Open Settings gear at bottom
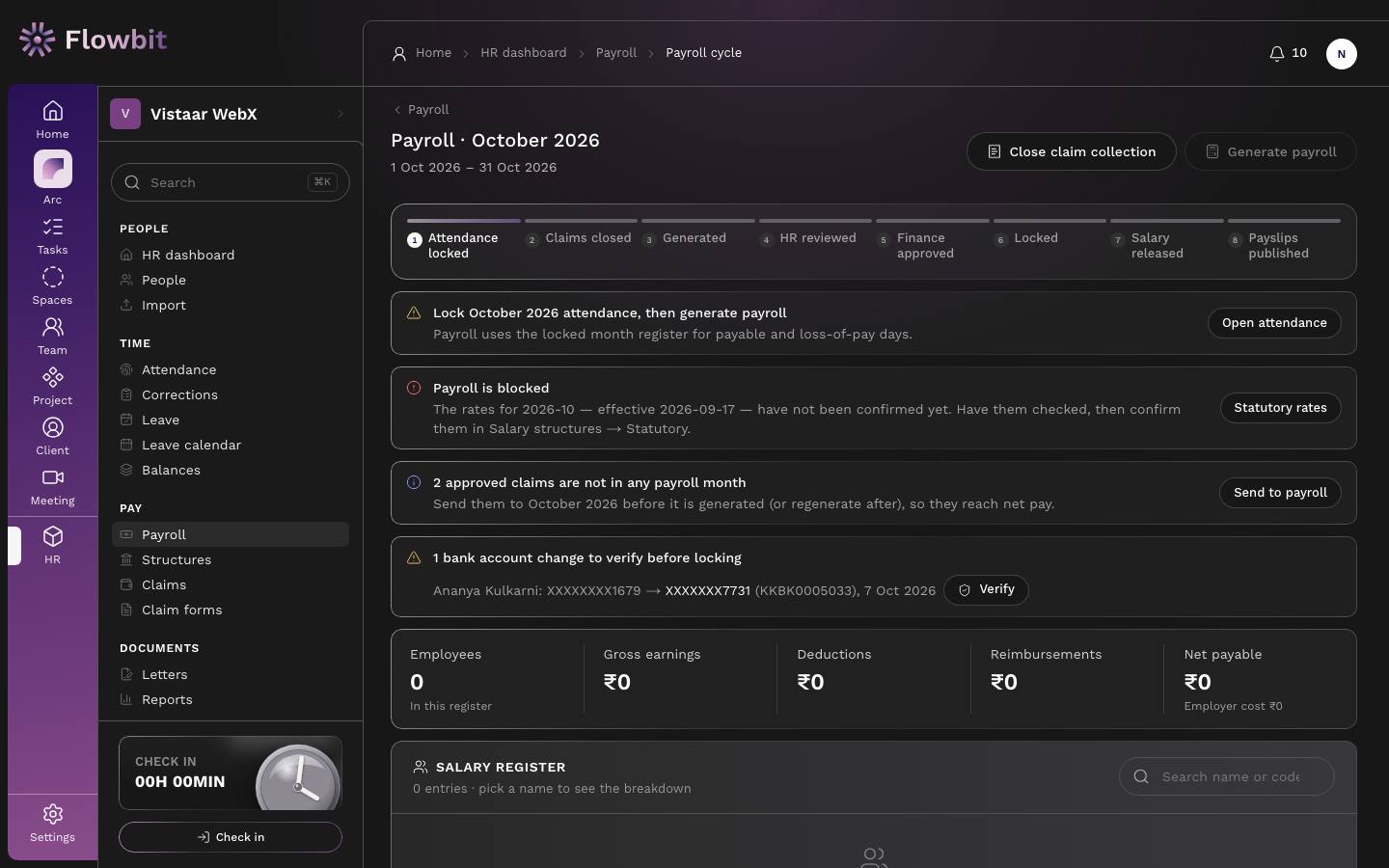The width and height of the screenshot is (1389, 868). click(53, 823)
